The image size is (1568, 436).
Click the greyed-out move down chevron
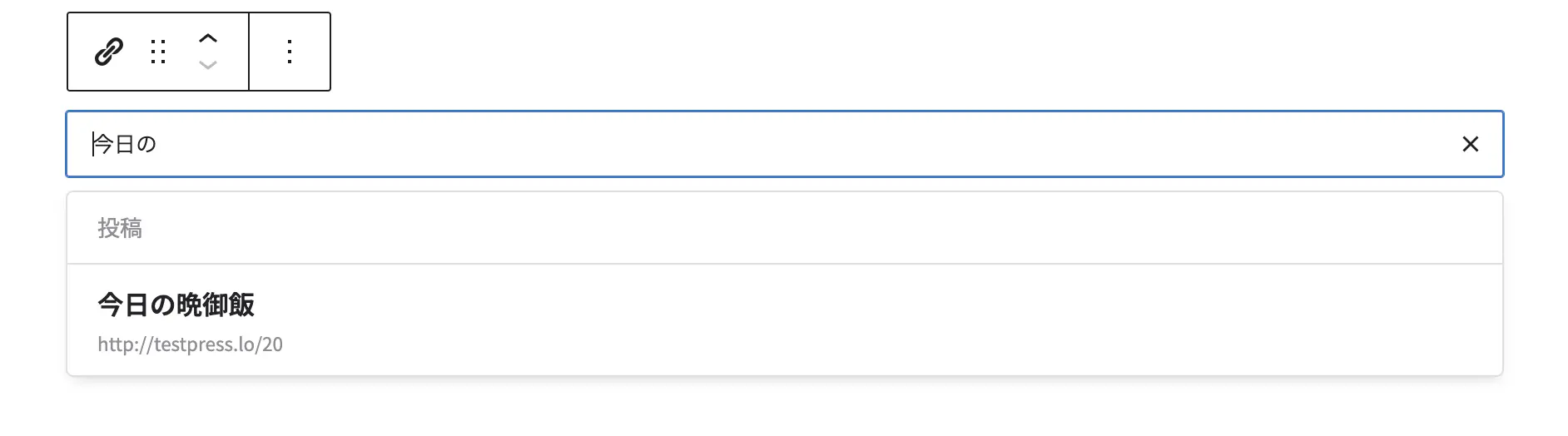(208, 65)
